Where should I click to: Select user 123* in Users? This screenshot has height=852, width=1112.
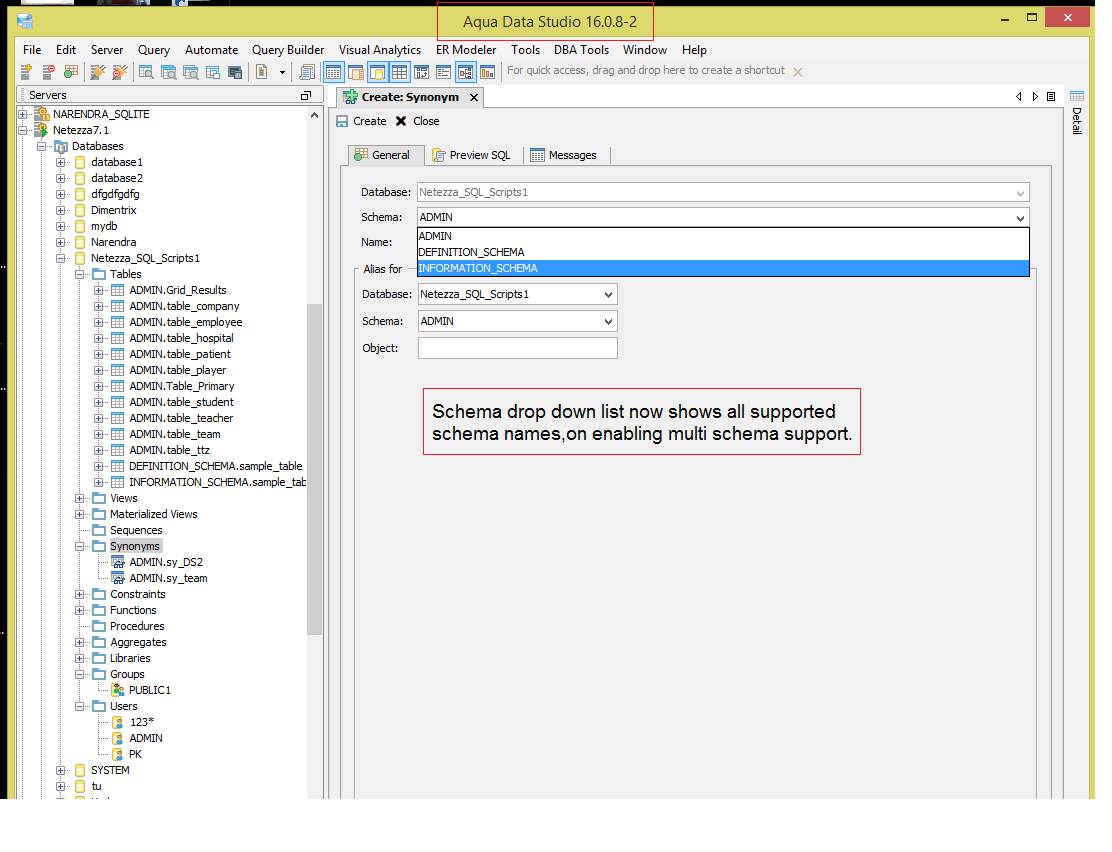pos(142,722)
